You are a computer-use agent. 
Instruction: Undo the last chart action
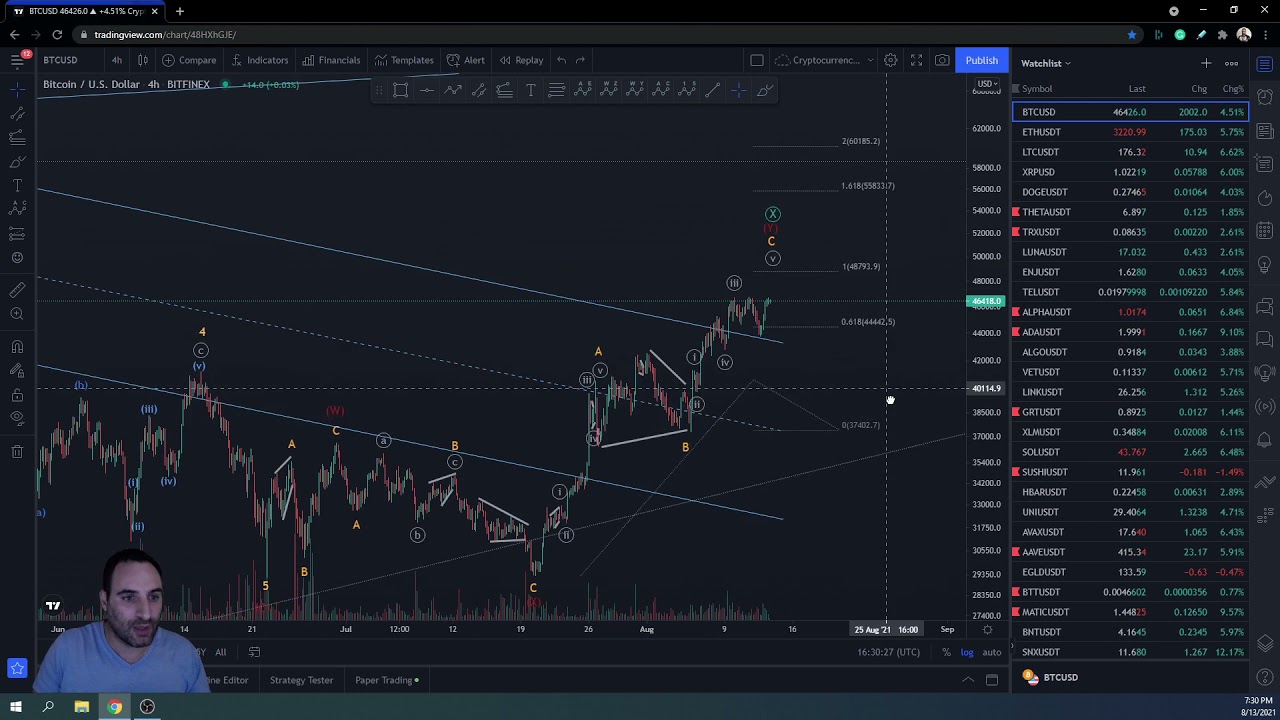(562, 60)
